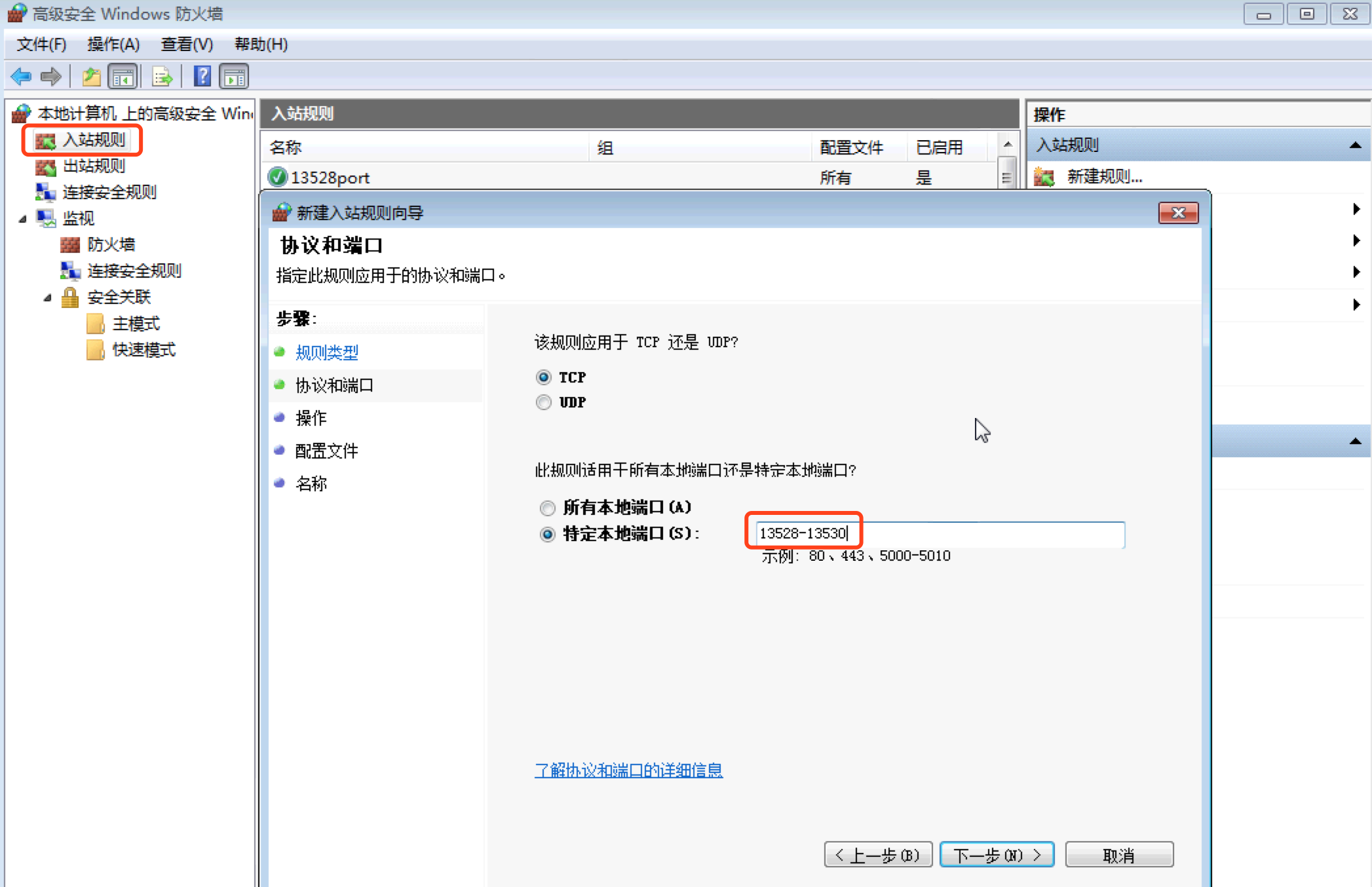Image resolution: width=1372 pixels, height=887 pixels.
Task: Open the view (查看) menu
Action: tap(187, 45)
